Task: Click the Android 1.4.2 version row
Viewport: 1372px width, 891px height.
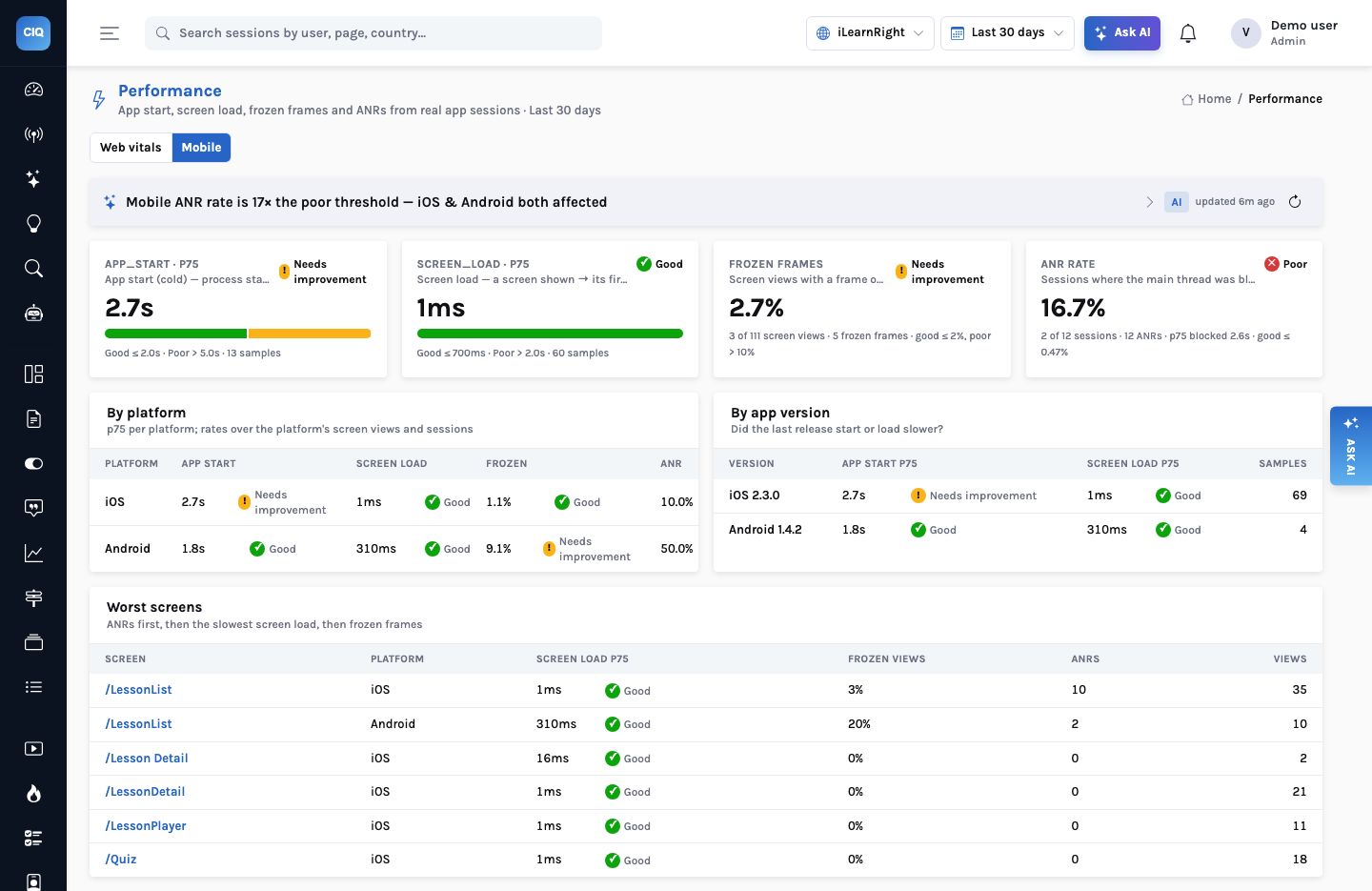Action: click(1018, 530)
